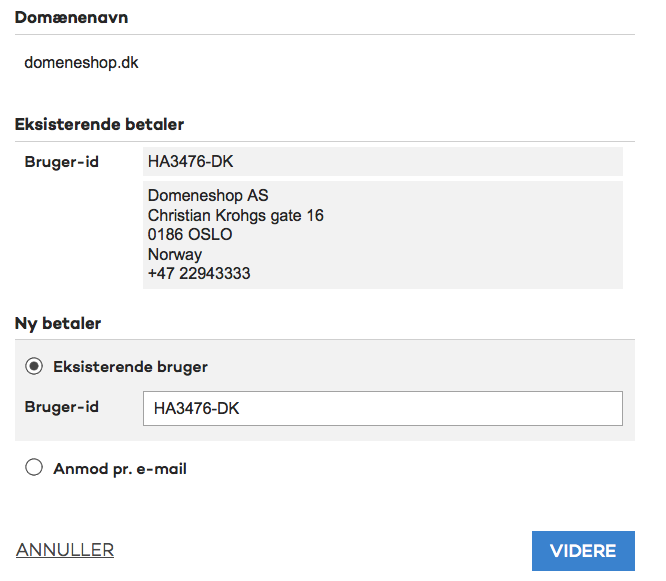666x581 pixels.
Task: Click the Bruger-id label in Ny betaler
Action: pyautogui.click(x=62, y=407)
